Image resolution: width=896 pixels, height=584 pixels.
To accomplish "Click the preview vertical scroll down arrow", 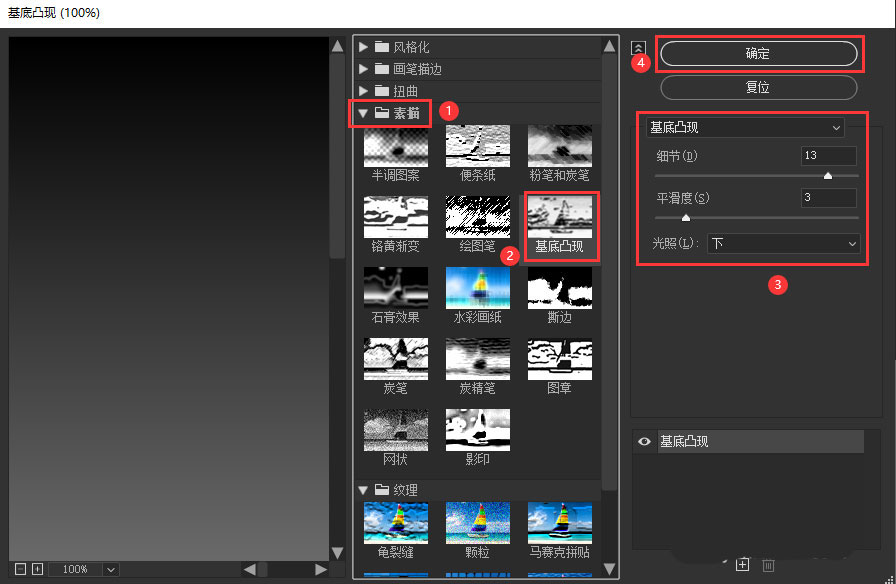I will tap(338, 553).
